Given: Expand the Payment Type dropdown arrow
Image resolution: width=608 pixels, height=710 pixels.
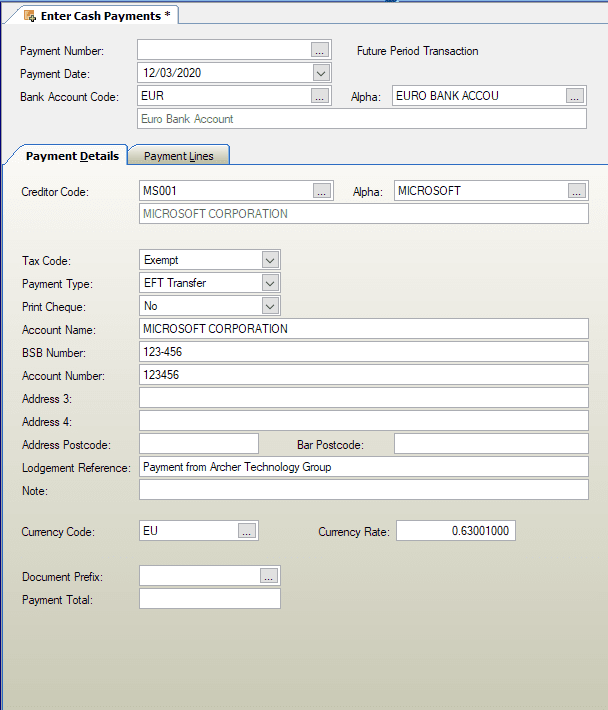Looking at the screenshot, I should point(270,283).
